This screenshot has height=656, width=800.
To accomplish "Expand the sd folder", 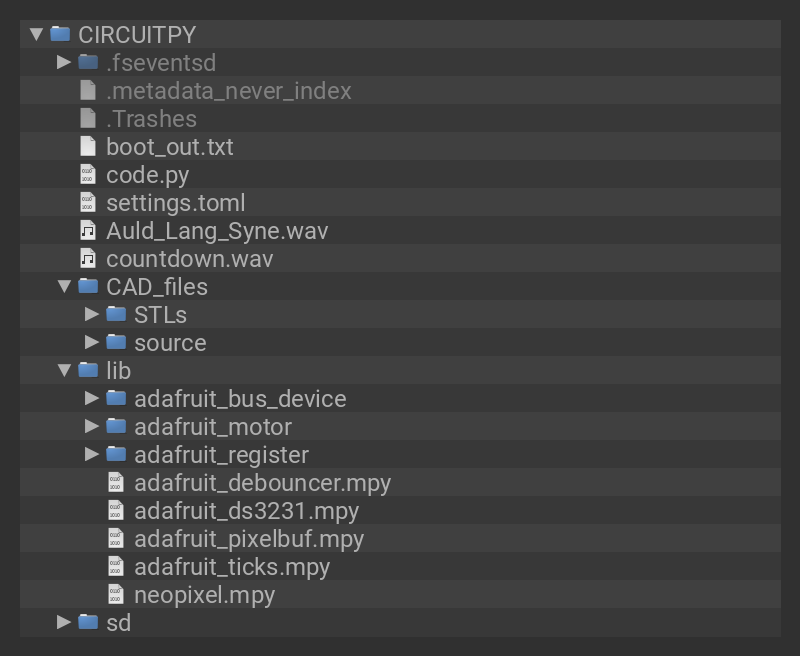I will [64, 623].
